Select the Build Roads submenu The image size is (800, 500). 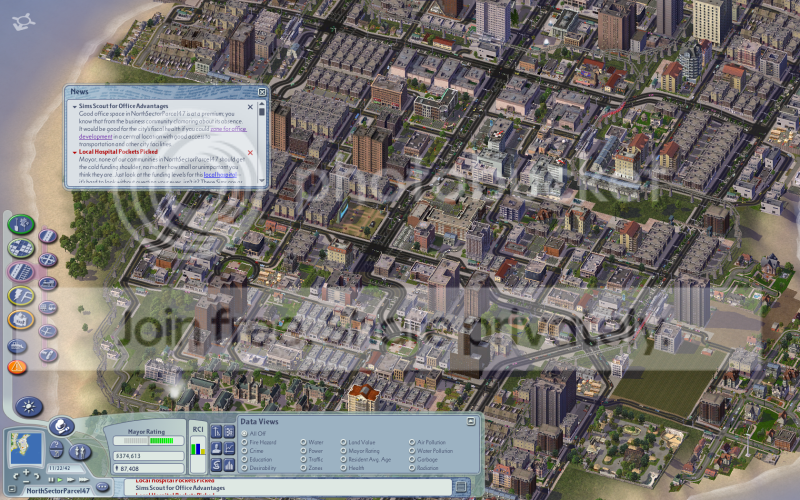(x=47, y=236)
